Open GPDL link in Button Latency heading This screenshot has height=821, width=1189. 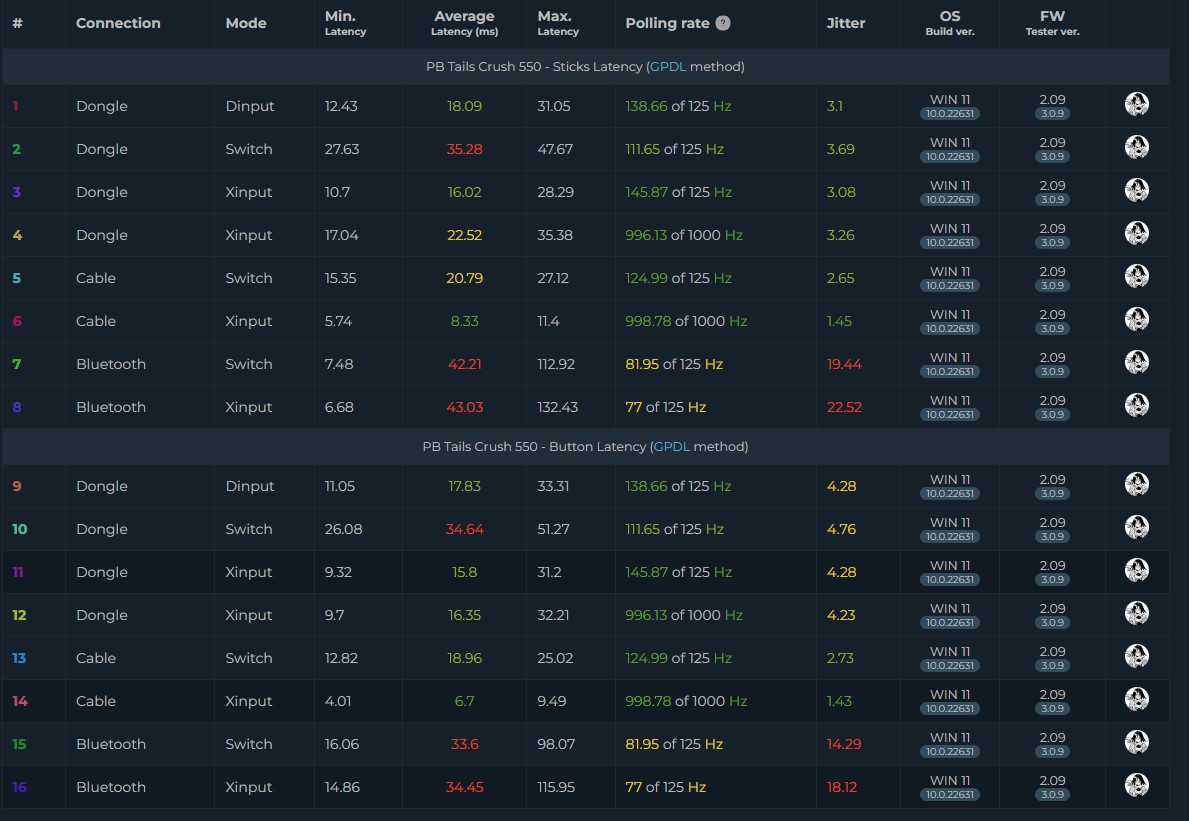coord(671,447)
